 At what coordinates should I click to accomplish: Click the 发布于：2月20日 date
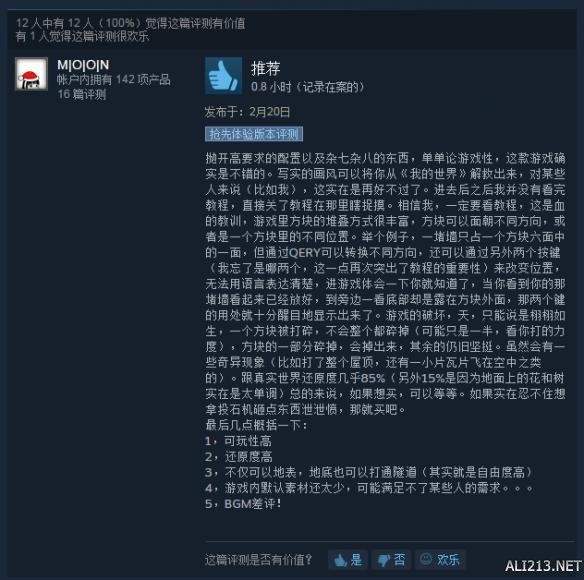point(247,112)
